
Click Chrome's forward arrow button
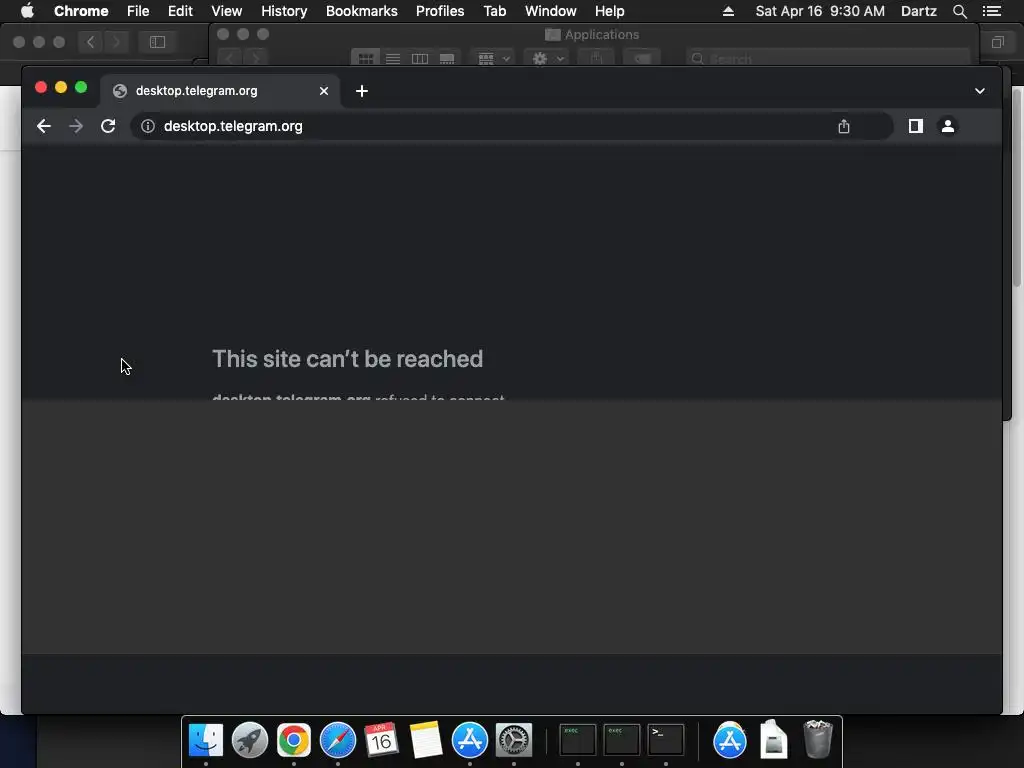[x=76, y=126]
